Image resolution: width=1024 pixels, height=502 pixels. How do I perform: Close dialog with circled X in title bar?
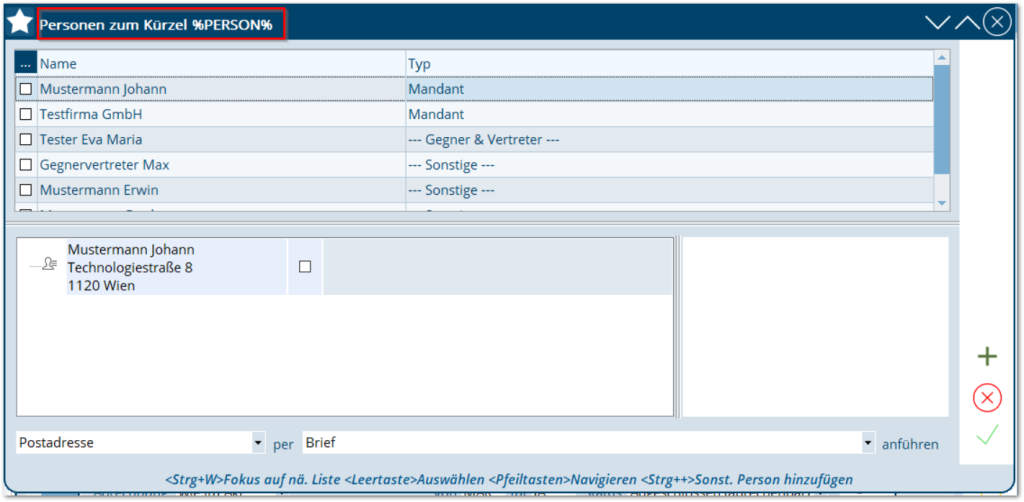coord(996,23)
